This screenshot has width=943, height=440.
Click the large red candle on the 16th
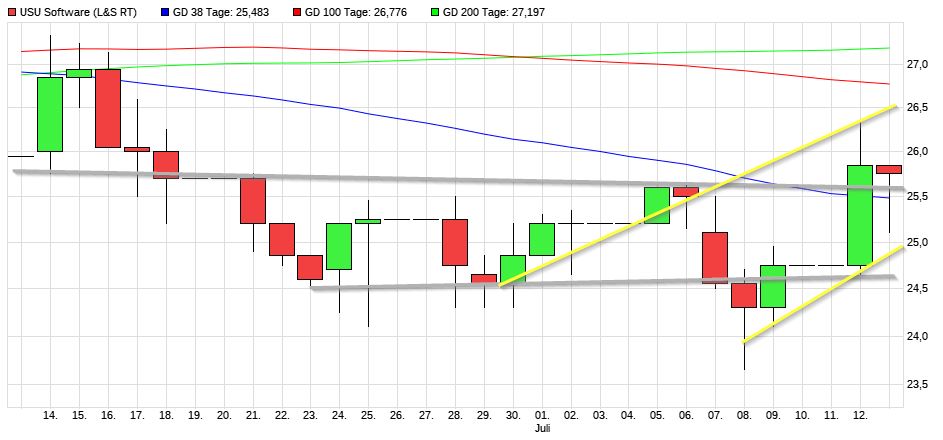point(108,108)
